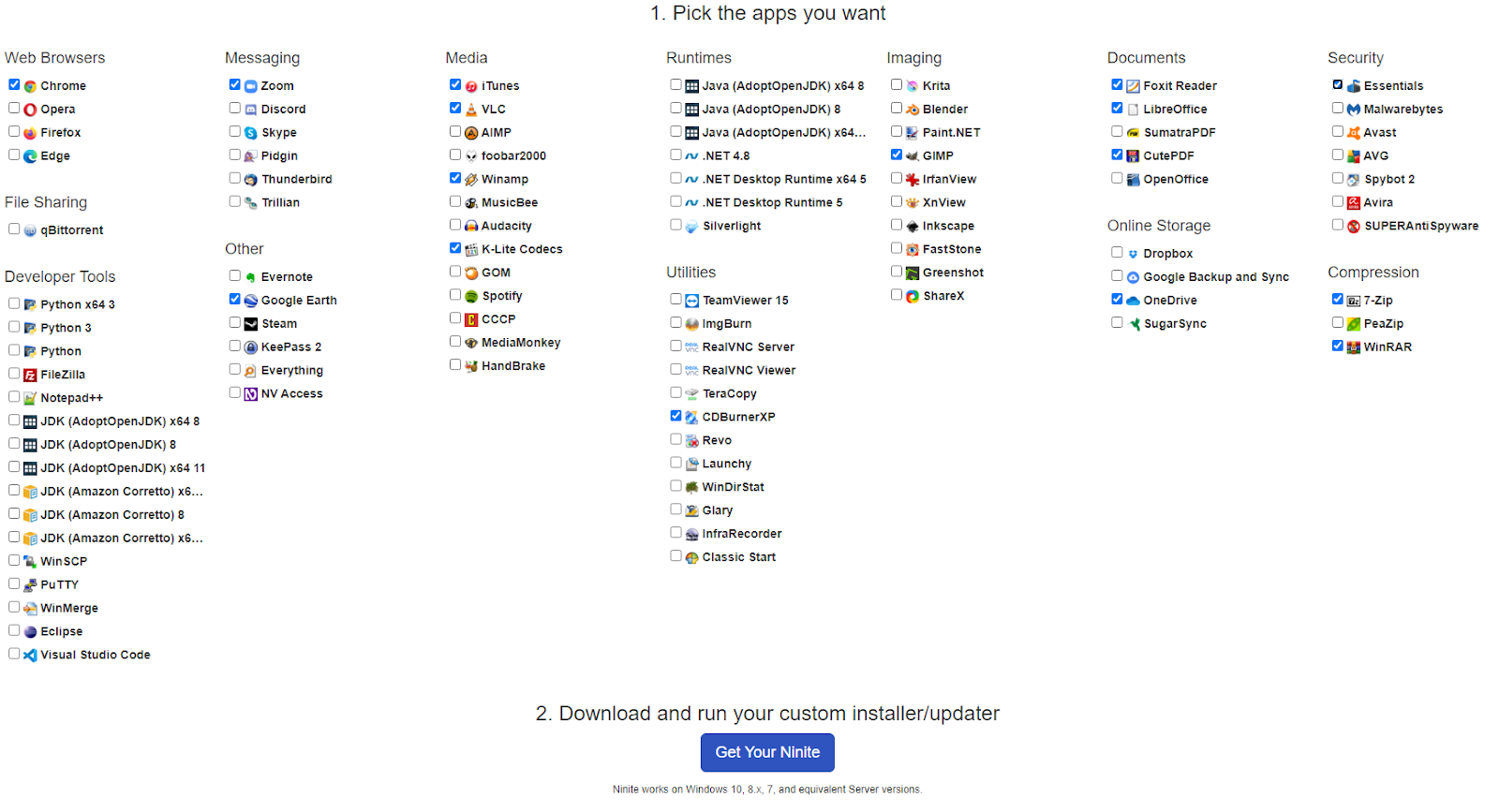Check the qBittorrent checkbox
1499x812 pixels.
[x=14, y=229]
